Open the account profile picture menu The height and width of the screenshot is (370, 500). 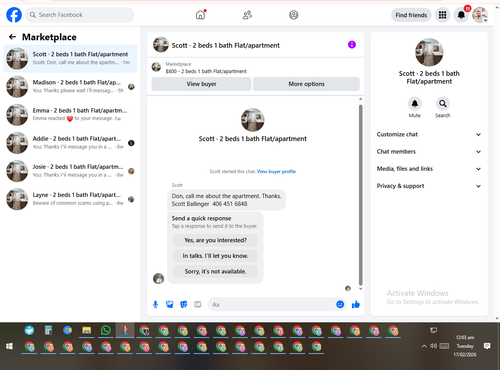click(480, 15)
